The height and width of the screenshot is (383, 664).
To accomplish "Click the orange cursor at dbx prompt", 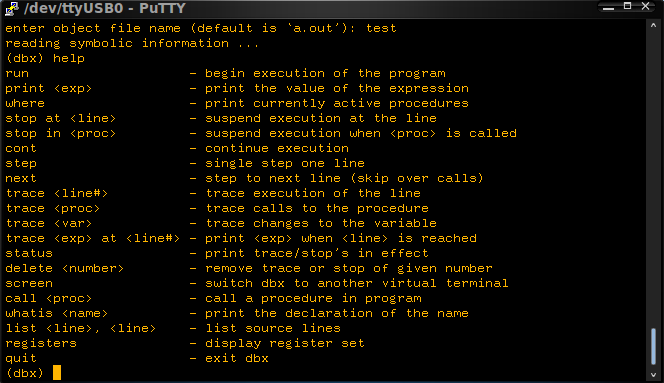I will (57, 373).
